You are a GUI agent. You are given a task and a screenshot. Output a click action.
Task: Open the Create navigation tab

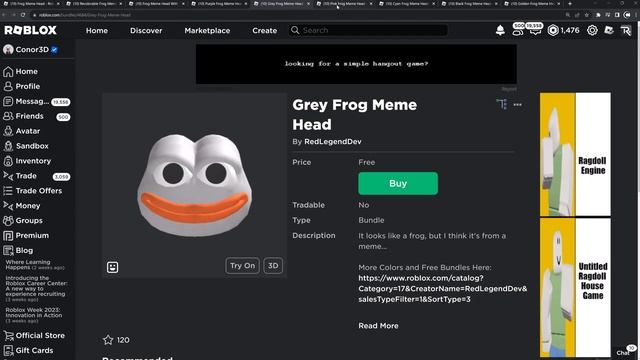[x=264, y=31]
